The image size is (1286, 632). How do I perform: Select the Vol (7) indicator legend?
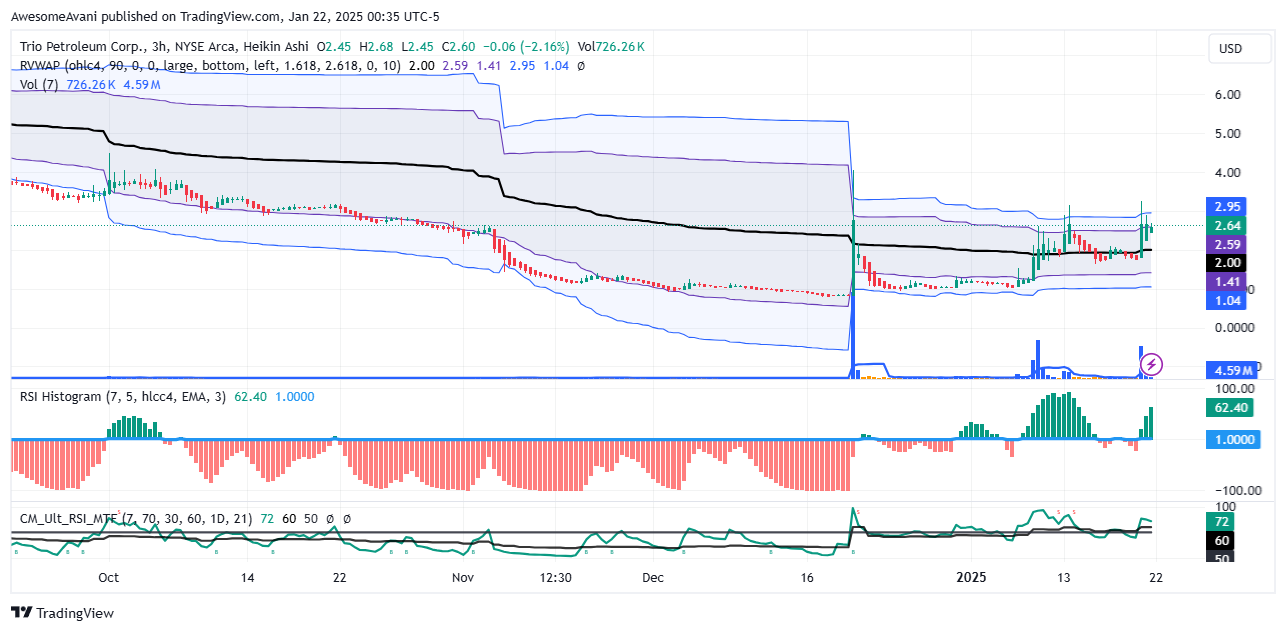click(40, 85)
